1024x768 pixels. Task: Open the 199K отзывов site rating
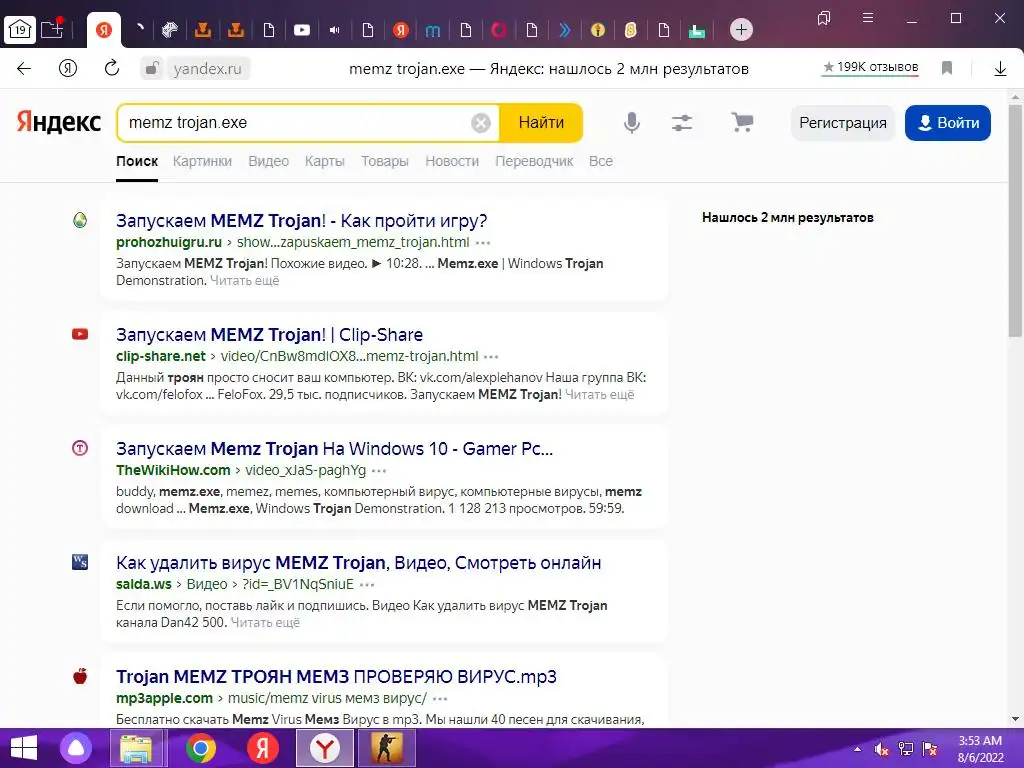870,67
